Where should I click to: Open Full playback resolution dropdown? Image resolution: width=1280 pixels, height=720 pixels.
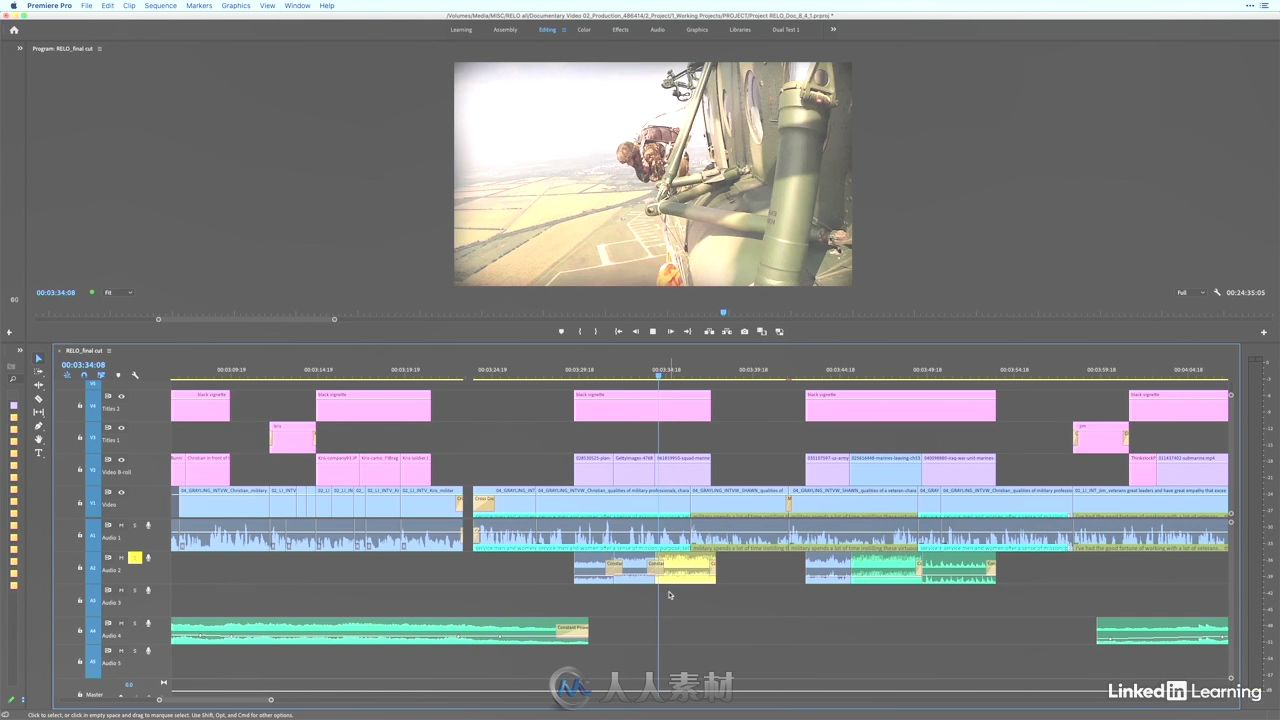[1190, 293]
